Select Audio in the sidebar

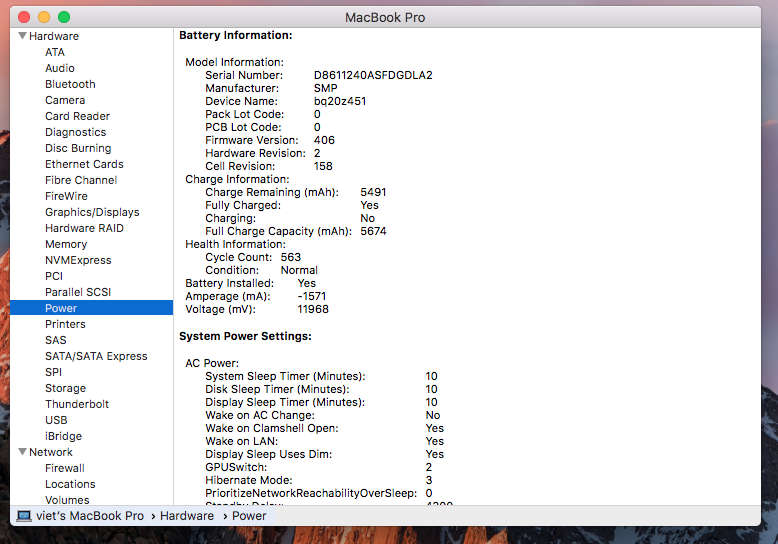(60, 68)
